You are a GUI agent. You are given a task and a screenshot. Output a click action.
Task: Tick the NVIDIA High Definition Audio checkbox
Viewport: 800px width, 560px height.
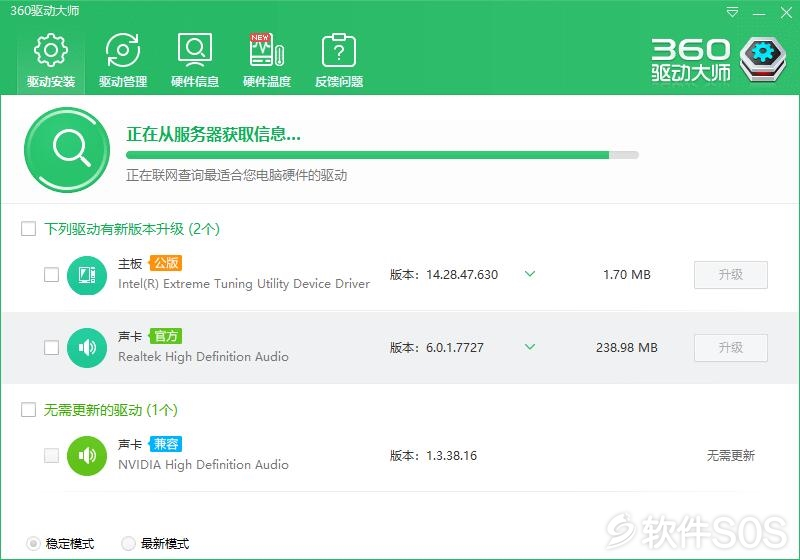(x=52, y=455)
